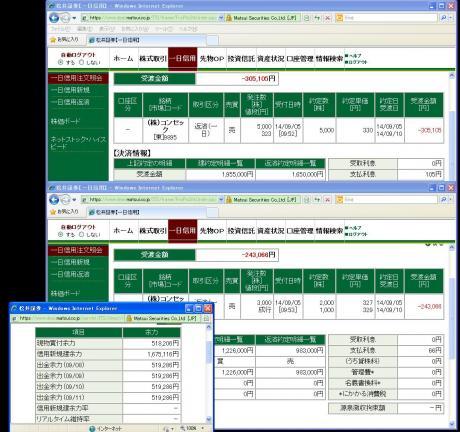Open Favorites with the star icon in the lower window

point(53,212)
